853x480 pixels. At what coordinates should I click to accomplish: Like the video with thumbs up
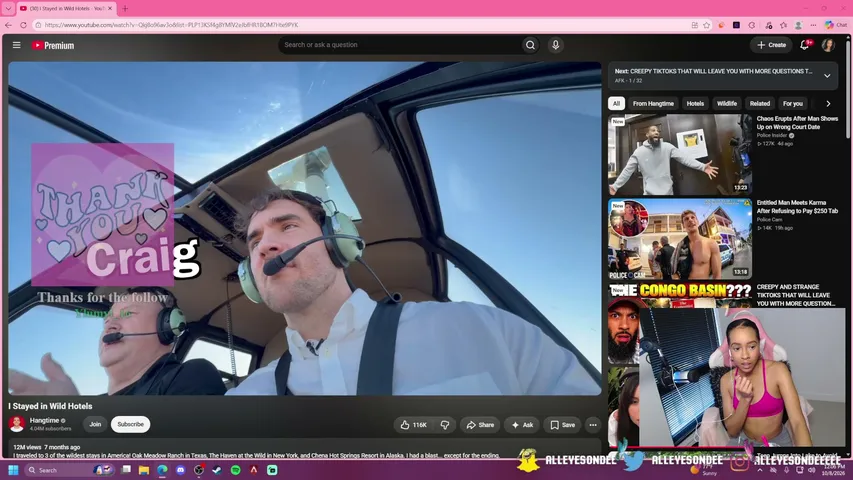[x=413, y=425]
